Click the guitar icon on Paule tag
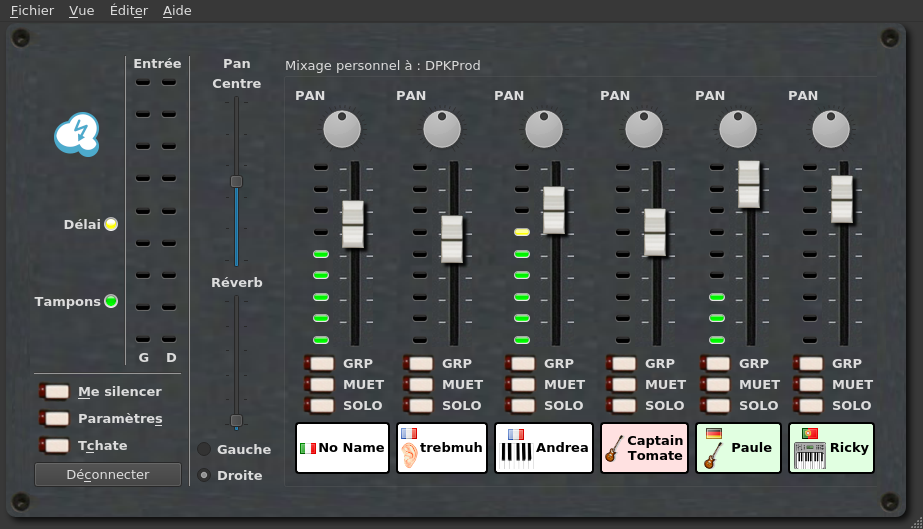Image resolution: width=923 pixels, height=529 pixels. click(713, 455)
